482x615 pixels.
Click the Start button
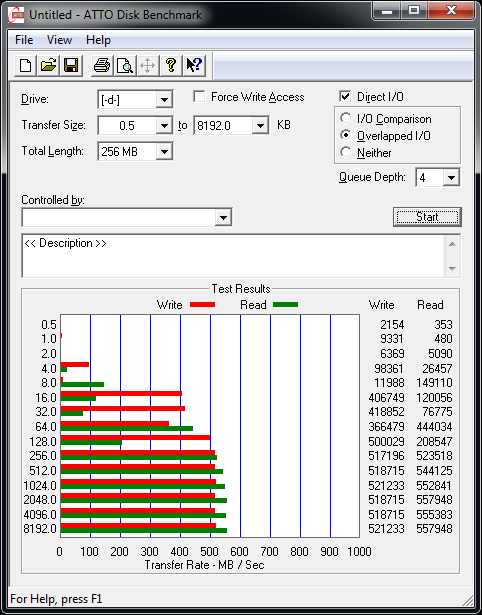click(427, 217)
